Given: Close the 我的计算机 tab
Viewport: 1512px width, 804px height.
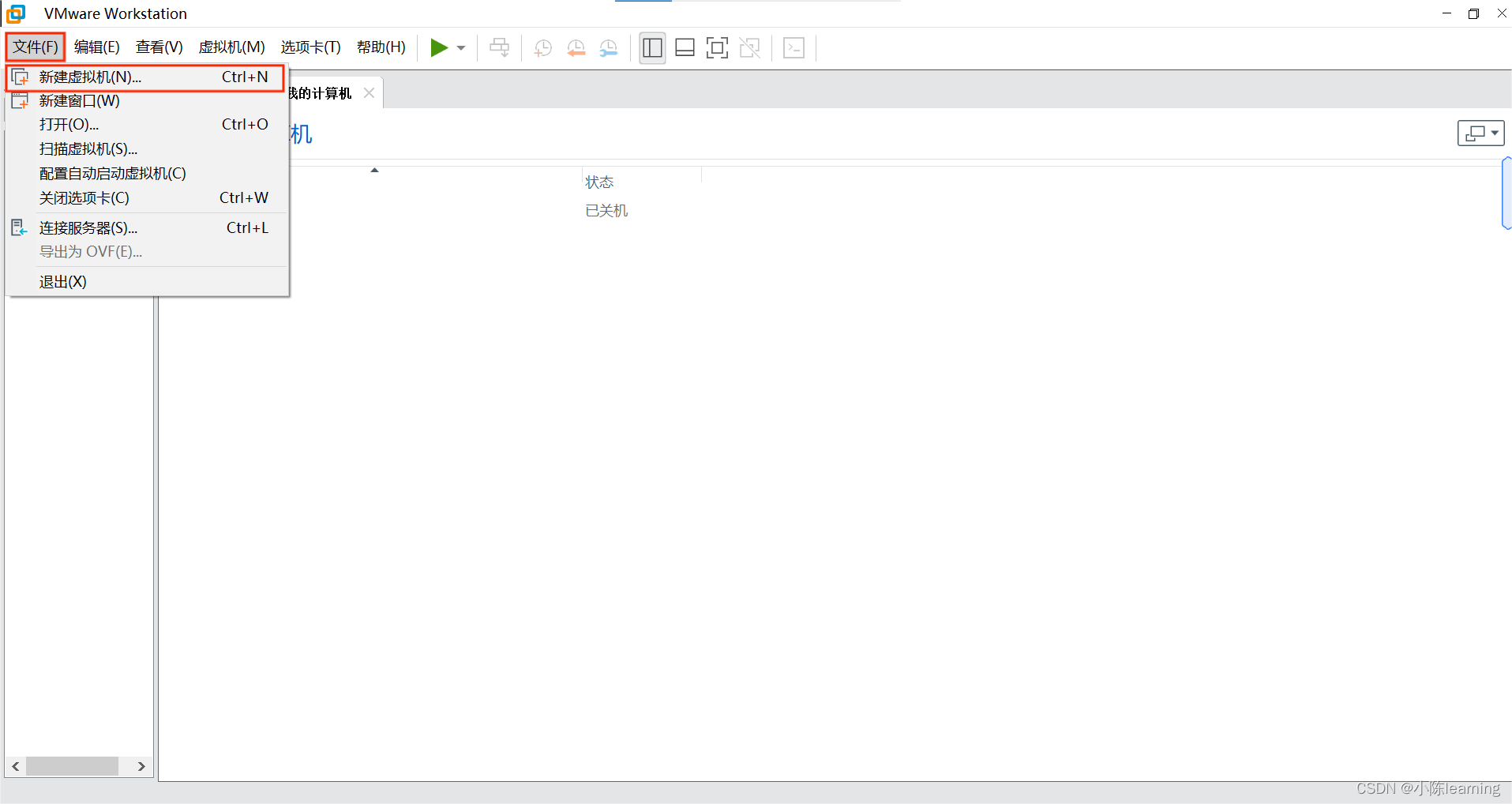Looking at the screenshot, I should (x=369, y=93).
